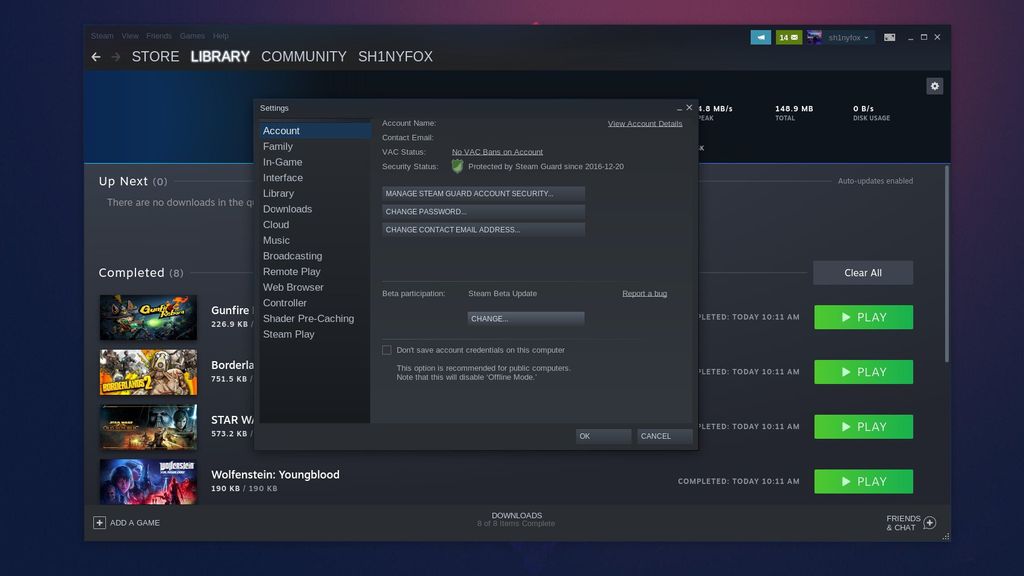Image resolution: width=1024 pixels, height=576 pixels.
Task: Click the green Steam Guard shield icon
Action: coord(457,166)
